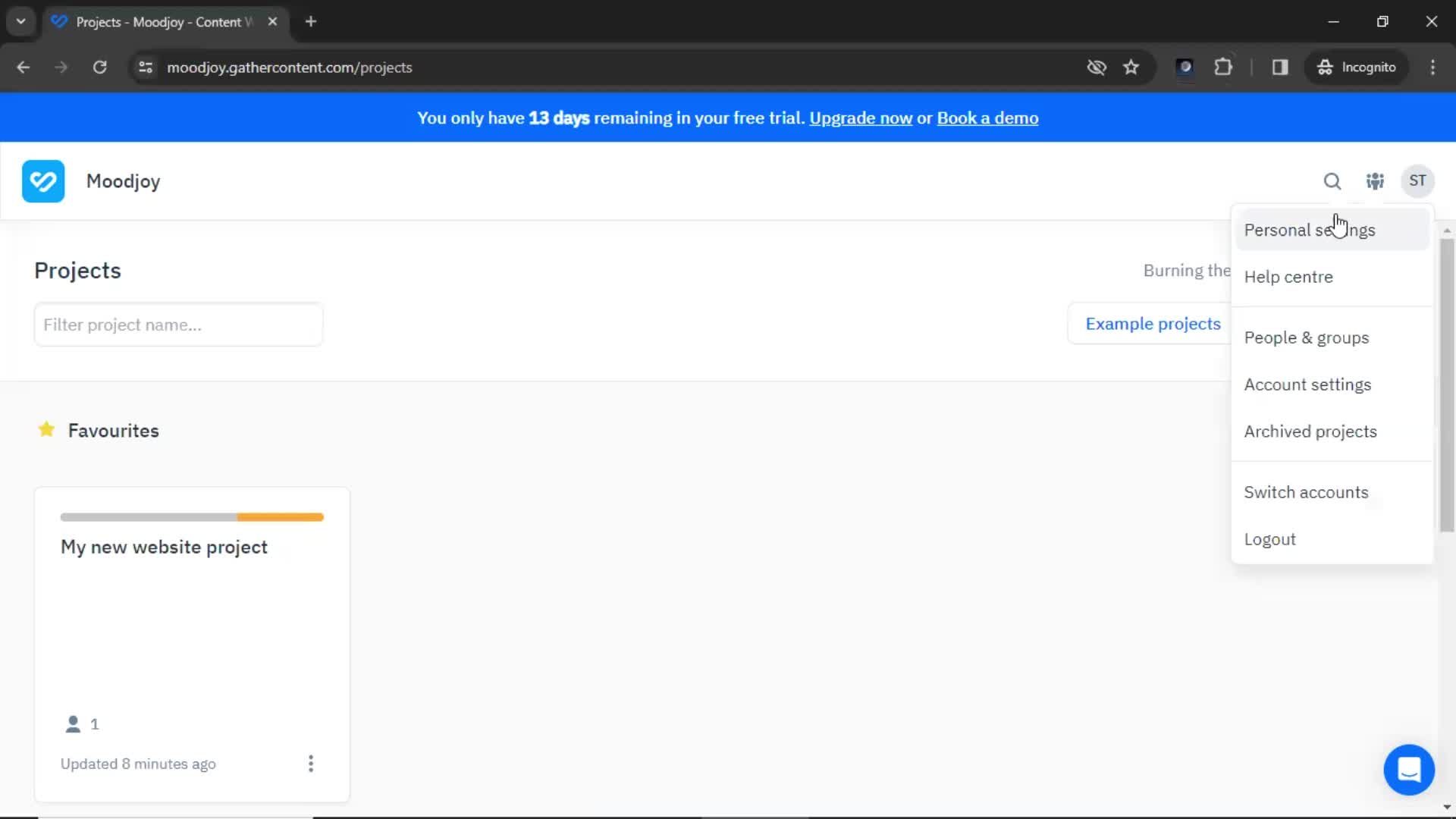1456x819 pixels.
Task: Click the ST user avatar icon
Action: (x=1418, y=181)
